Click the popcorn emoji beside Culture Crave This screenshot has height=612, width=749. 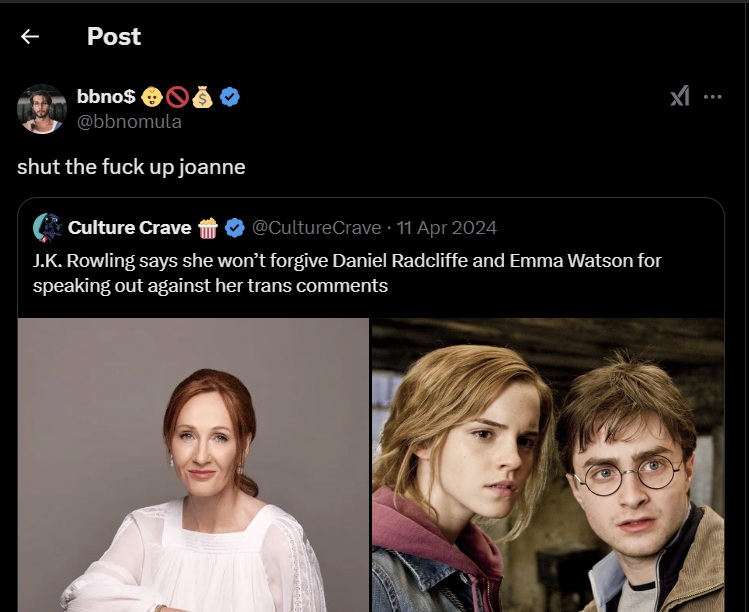208,227
